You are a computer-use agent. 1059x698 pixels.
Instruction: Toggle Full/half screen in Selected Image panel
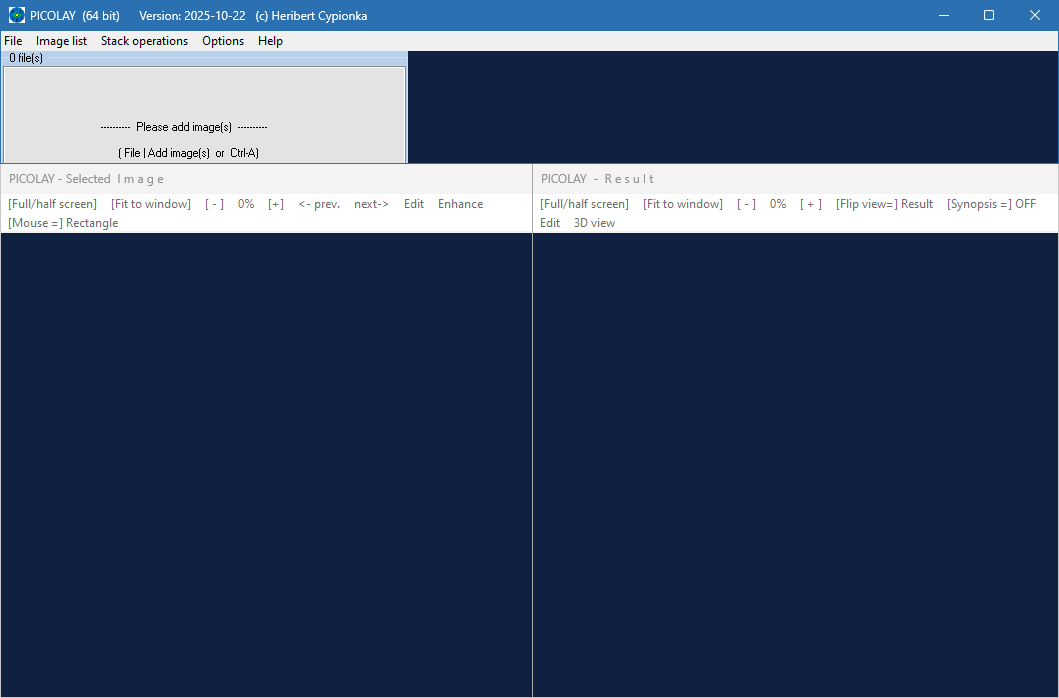[x=52, y=204]
